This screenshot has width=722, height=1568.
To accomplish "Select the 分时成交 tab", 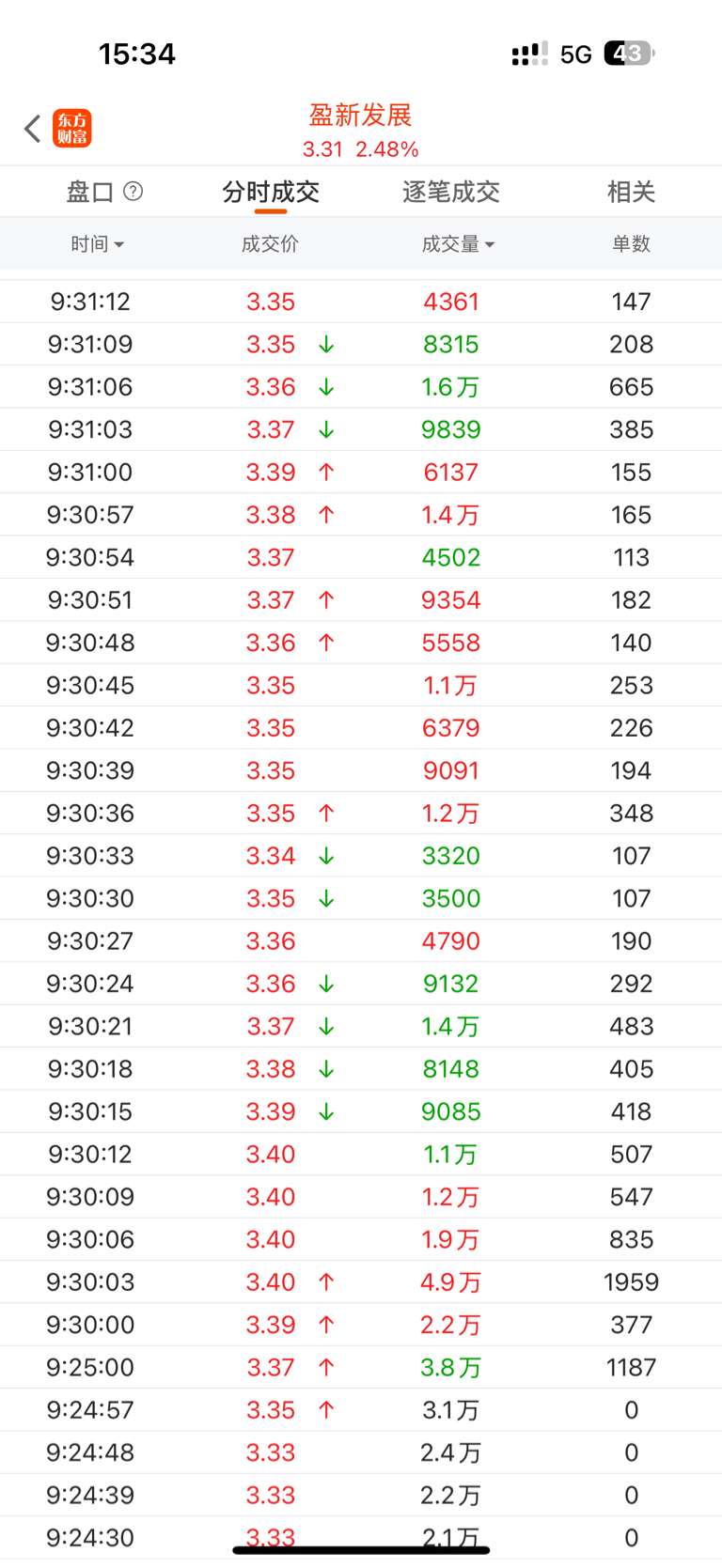I will 271,193.
